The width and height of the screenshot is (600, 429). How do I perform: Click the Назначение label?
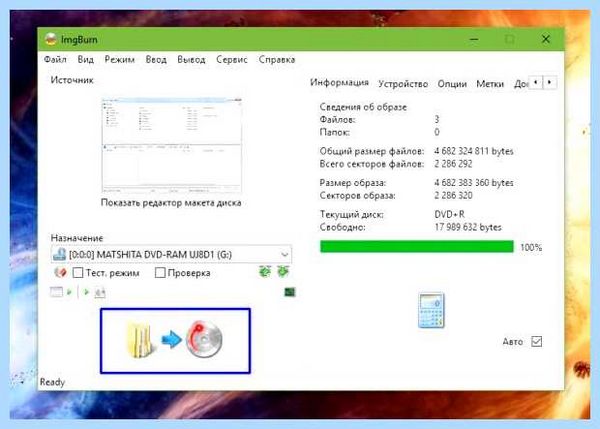pos(77,238)
